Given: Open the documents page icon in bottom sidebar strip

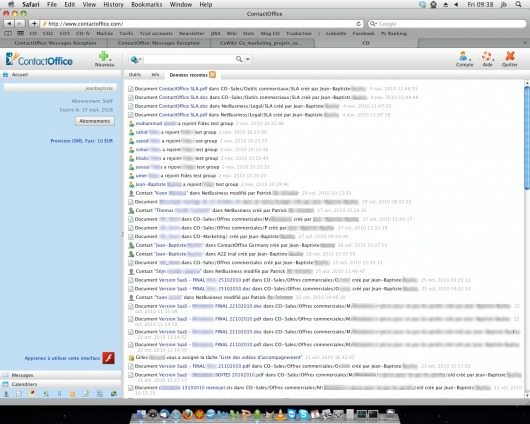Looking at the screenshot, I should coord(19,394).
